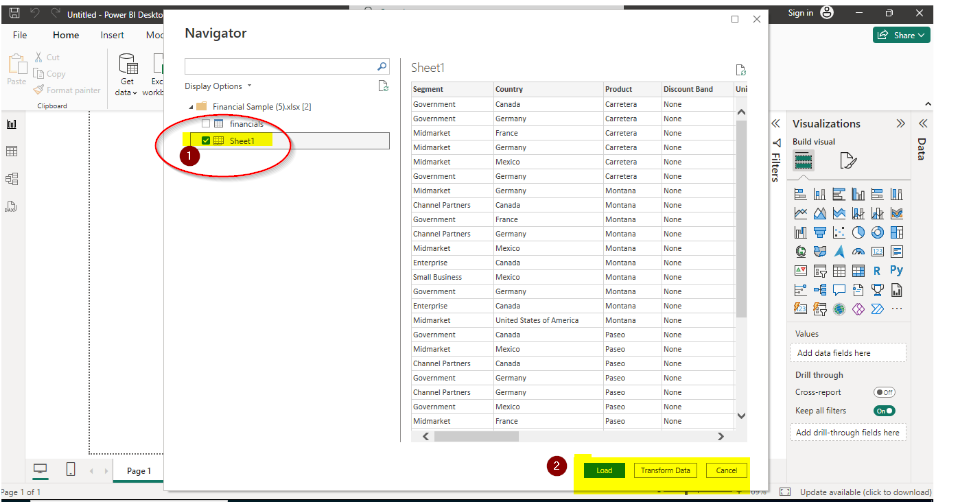Image resolution: width=958 pixels, height=502 pixels.
Task: Insert the R script visual
Action: [x=877, y=271]
